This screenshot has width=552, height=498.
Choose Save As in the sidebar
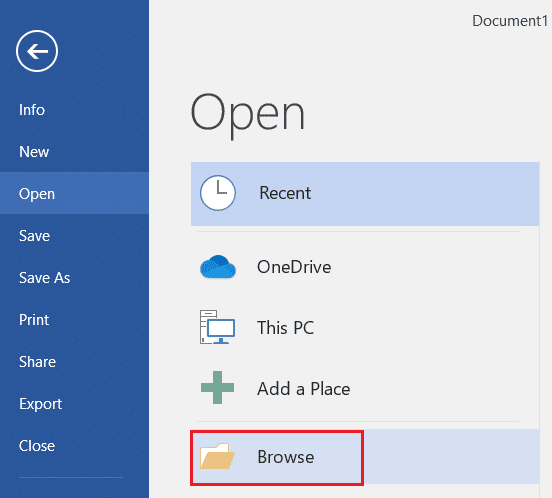pyautogui.click(x=44, y=278)
